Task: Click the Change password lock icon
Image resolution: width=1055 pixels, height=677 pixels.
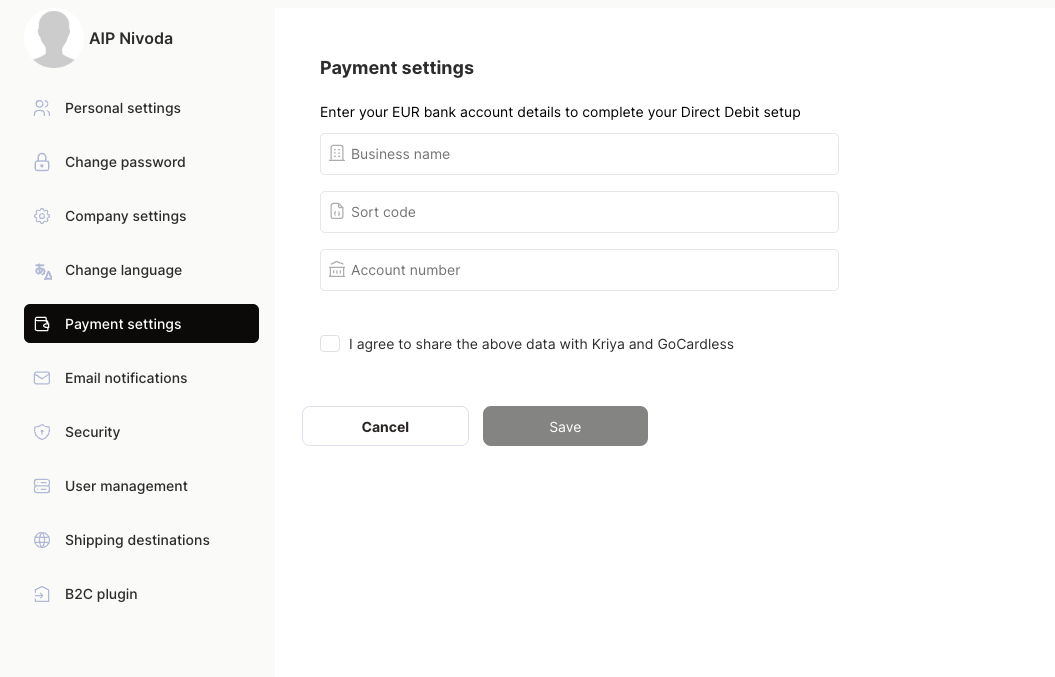Action: (x=42, y=162)
